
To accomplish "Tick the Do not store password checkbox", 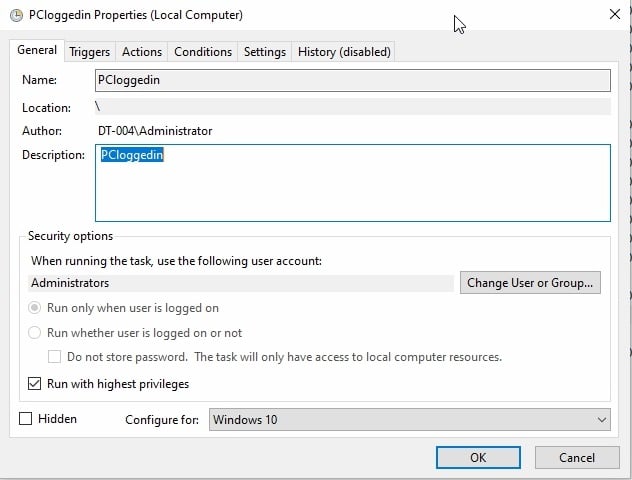I will coord(54,357).
